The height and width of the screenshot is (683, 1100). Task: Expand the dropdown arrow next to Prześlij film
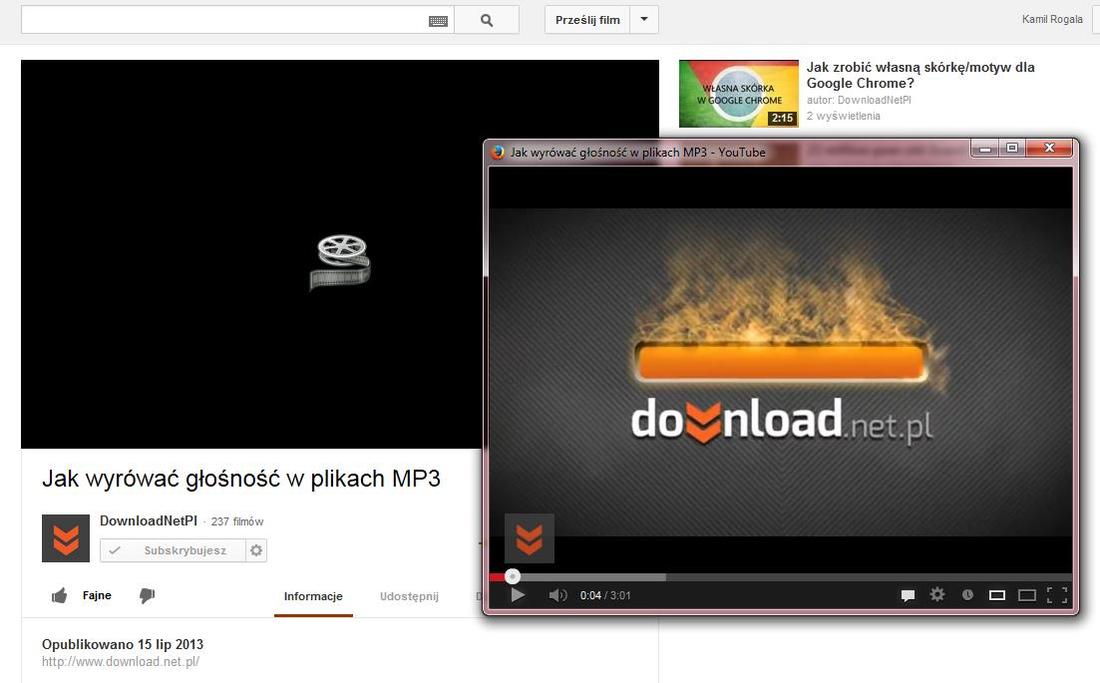click(644, 20)
